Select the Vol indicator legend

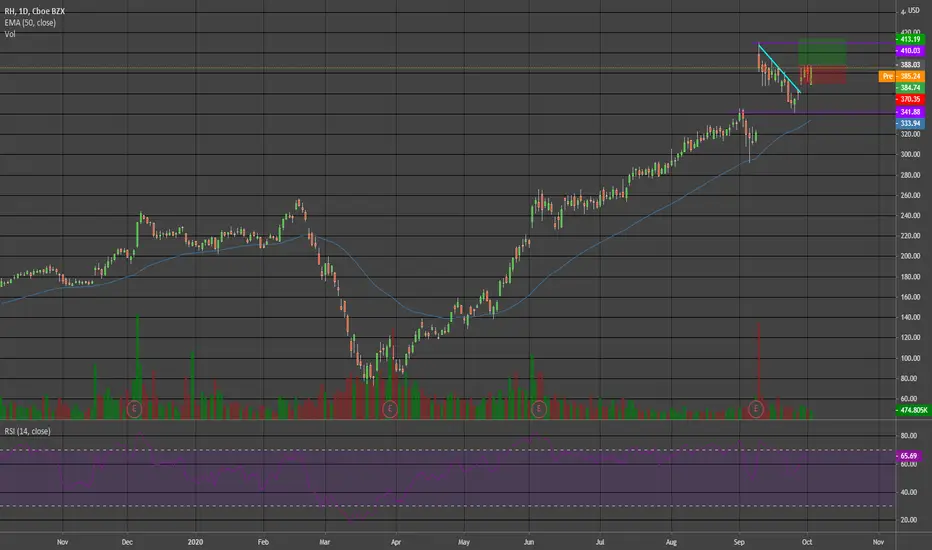coord(10,34)
